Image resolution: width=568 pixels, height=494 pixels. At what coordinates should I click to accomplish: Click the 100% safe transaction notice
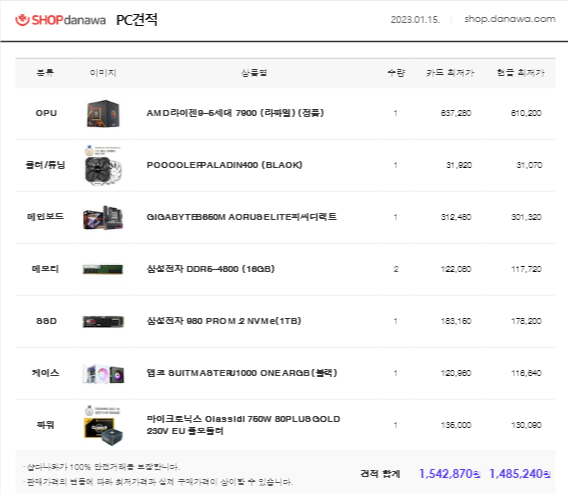coord(101,467)
